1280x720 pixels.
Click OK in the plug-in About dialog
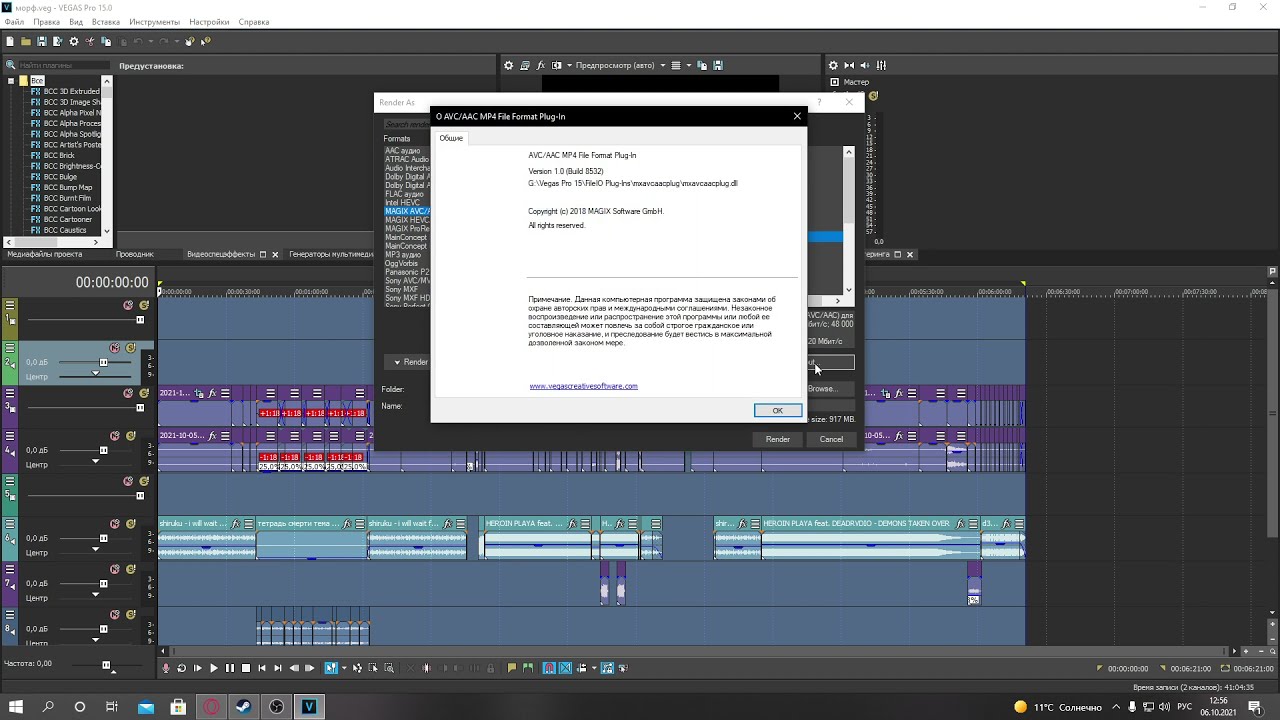click(x=777, y=410)
